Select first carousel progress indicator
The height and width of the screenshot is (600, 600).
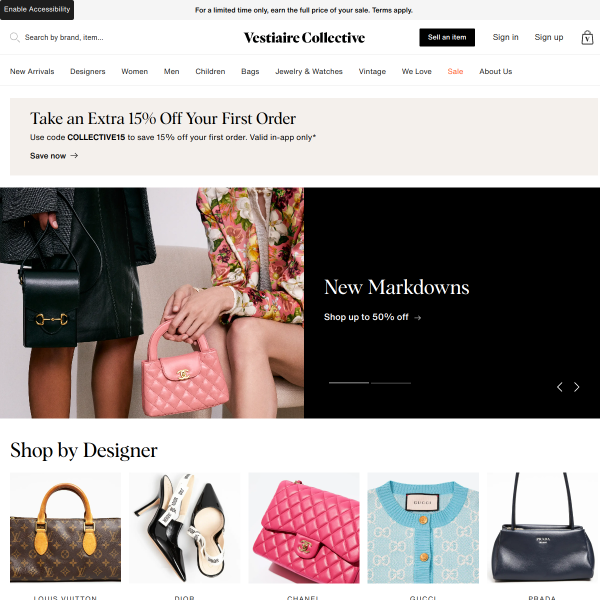349,383
